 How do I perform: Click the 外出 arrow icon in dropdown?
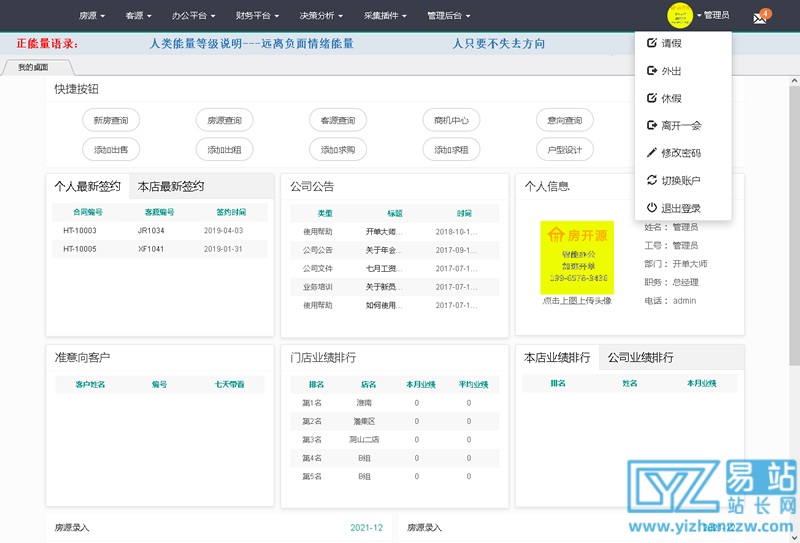pos(652,70)
